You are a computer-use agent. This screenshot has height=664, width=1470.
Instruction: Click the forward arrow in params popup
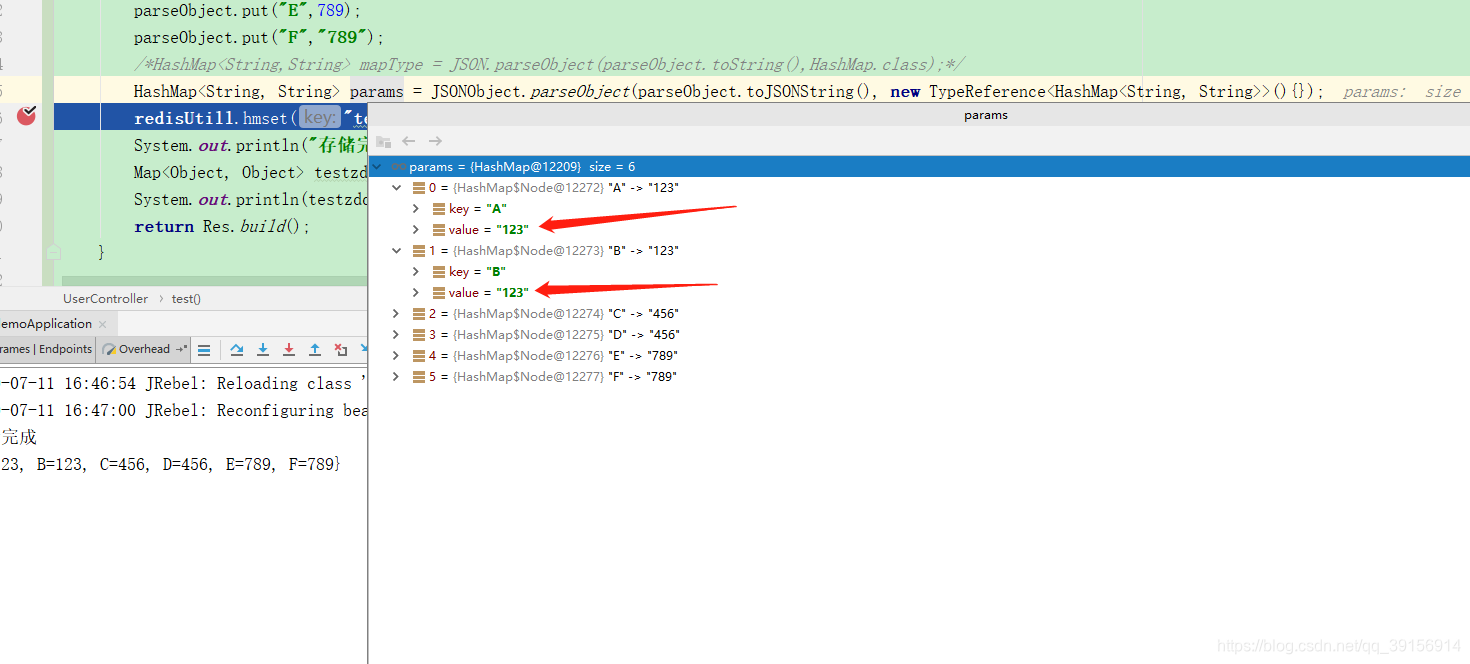[435, 142]
